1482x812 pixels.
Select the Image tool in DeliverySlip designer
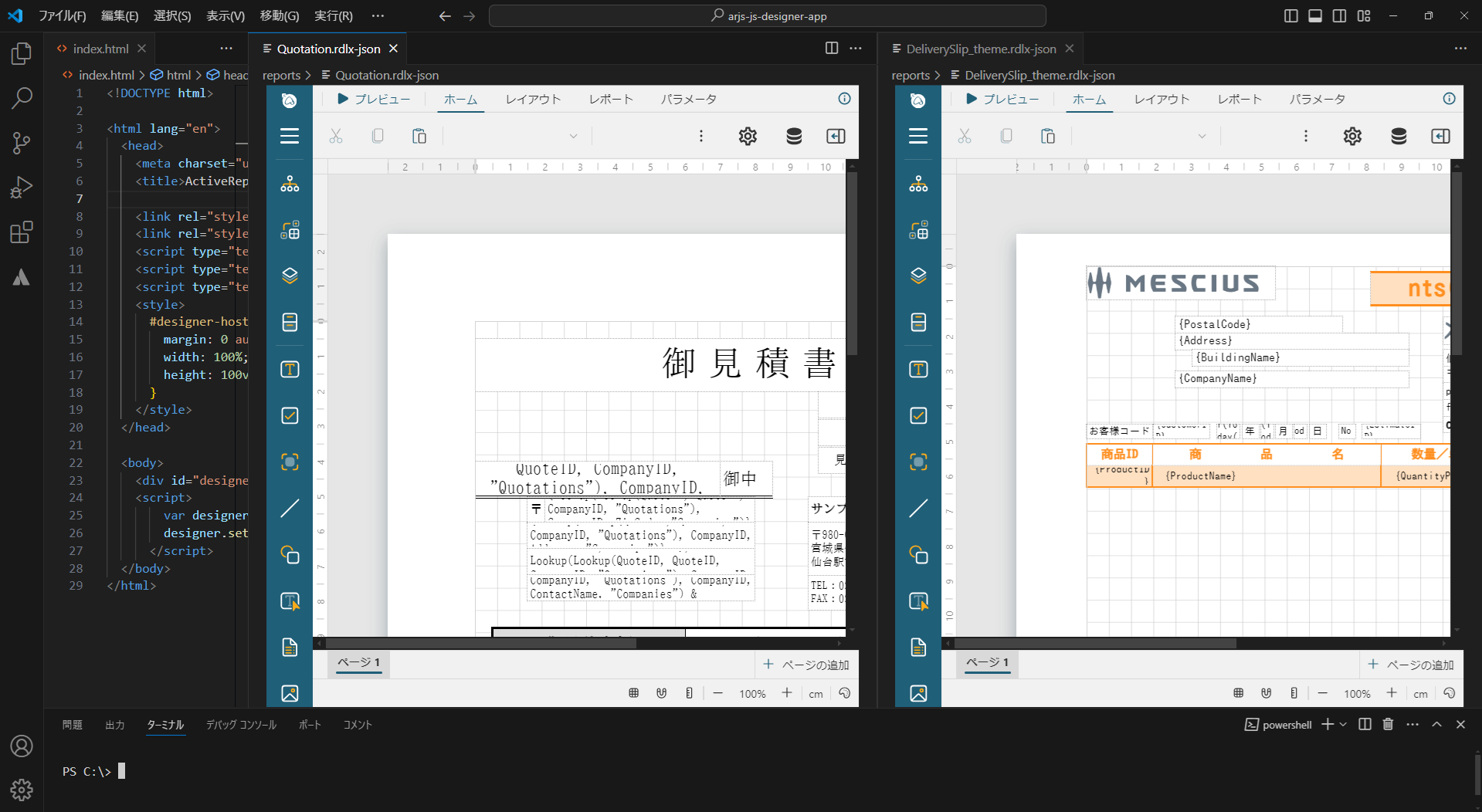point(918,694)
